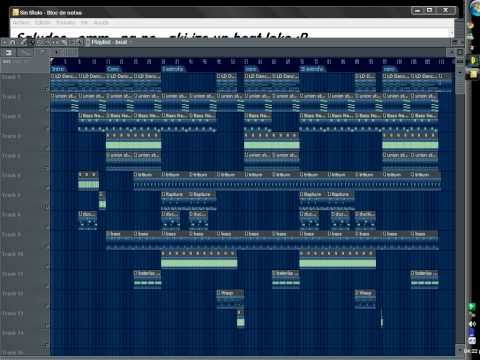Viewport: 480px width, 360px height.
Task: Jump to the last Intro marker
Action: pos(389,69)
